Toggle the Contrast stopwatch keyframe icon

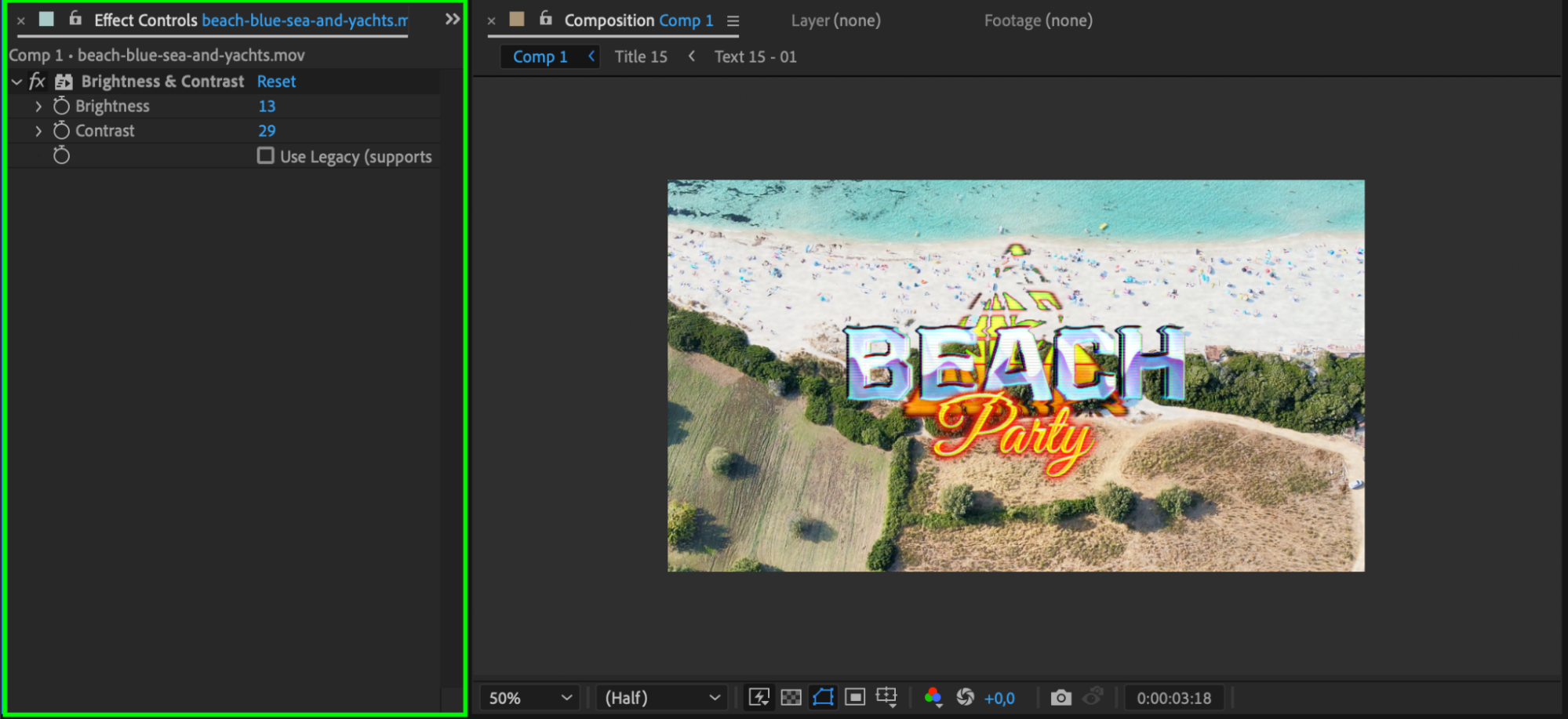point(61,131)
